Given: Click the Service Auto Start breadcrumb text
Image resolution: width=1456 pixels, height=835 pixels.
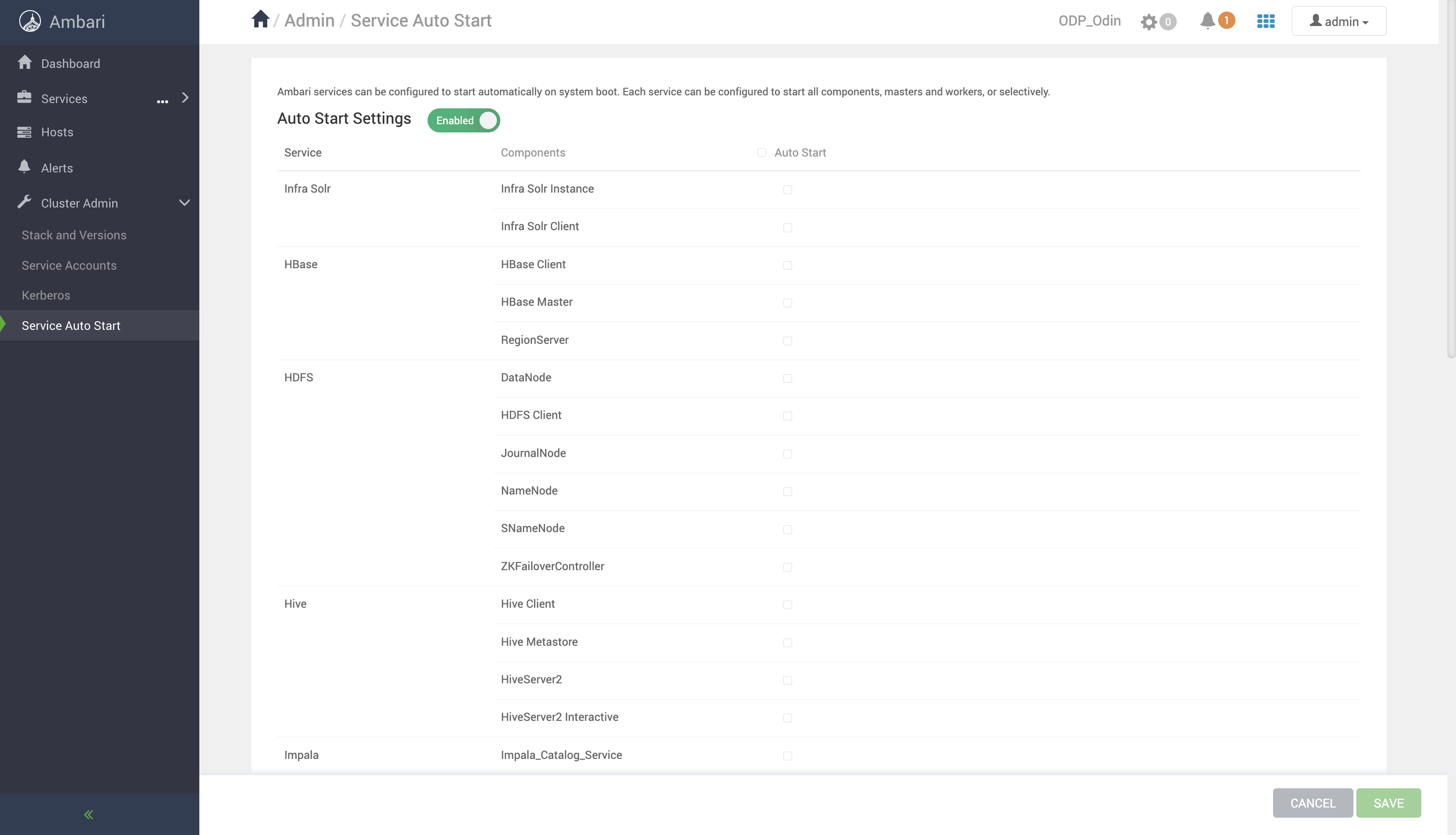Looking at the screenshot, I should (421, 20).
